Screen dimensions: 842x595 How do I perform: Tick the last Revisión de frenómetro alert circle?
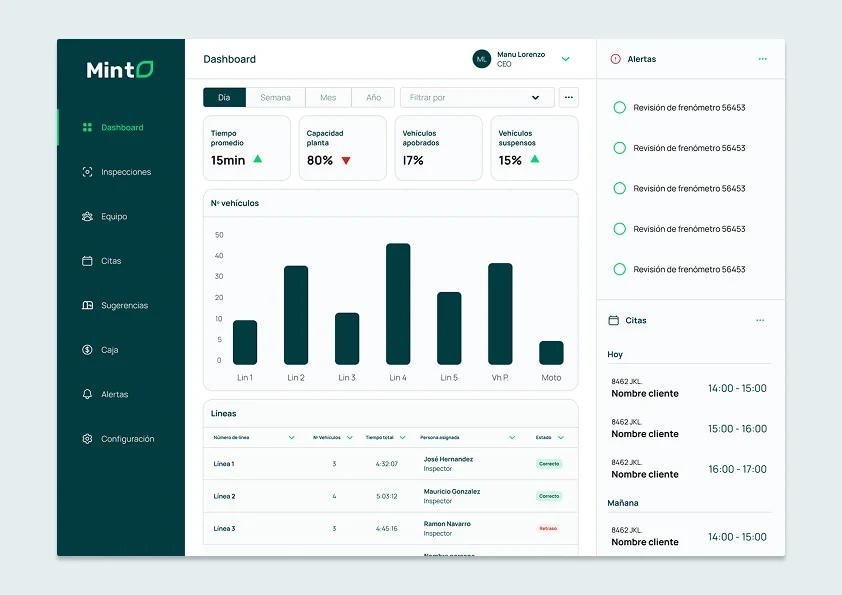620,269
